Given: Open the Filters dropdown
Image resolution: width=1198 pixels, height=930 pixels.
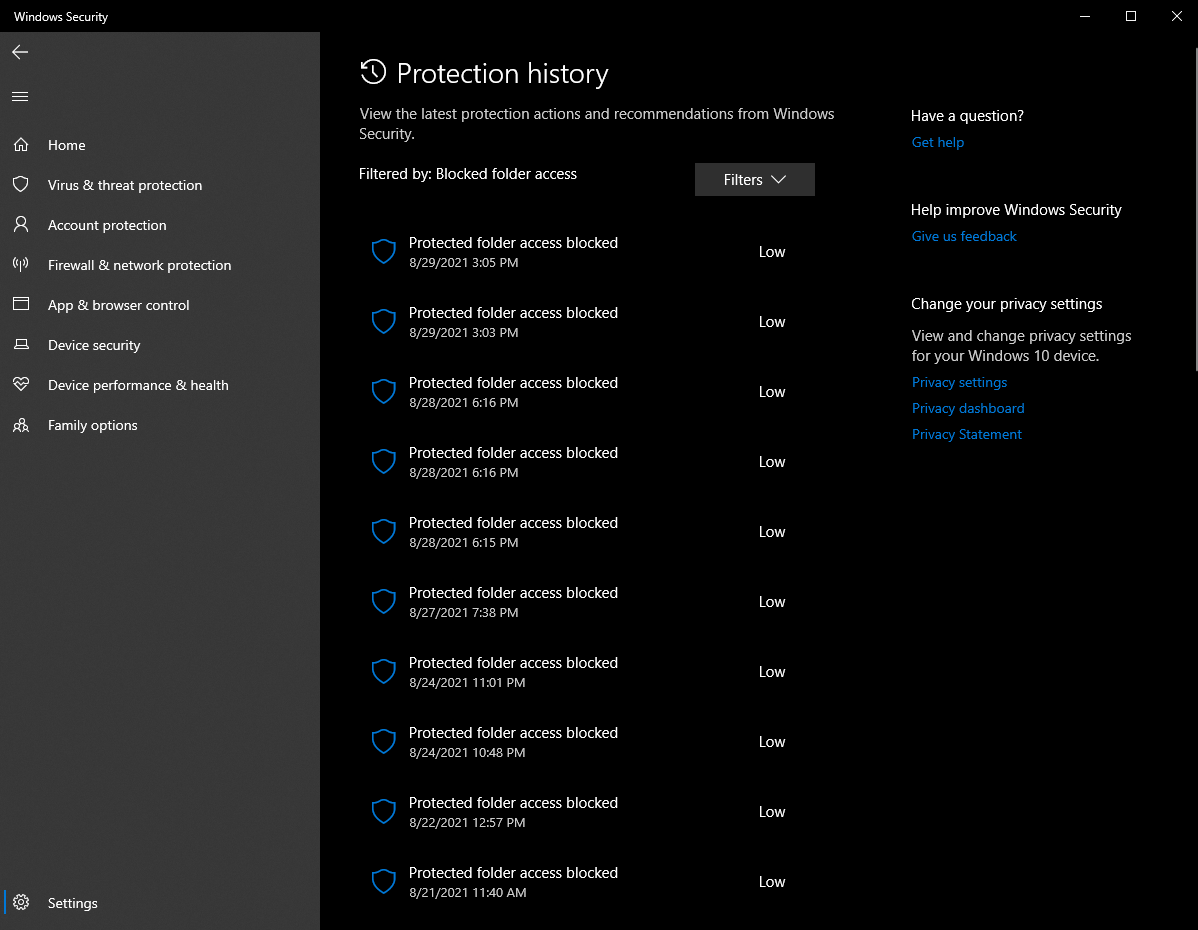Looking at the screenshot, I should point(754,180).
